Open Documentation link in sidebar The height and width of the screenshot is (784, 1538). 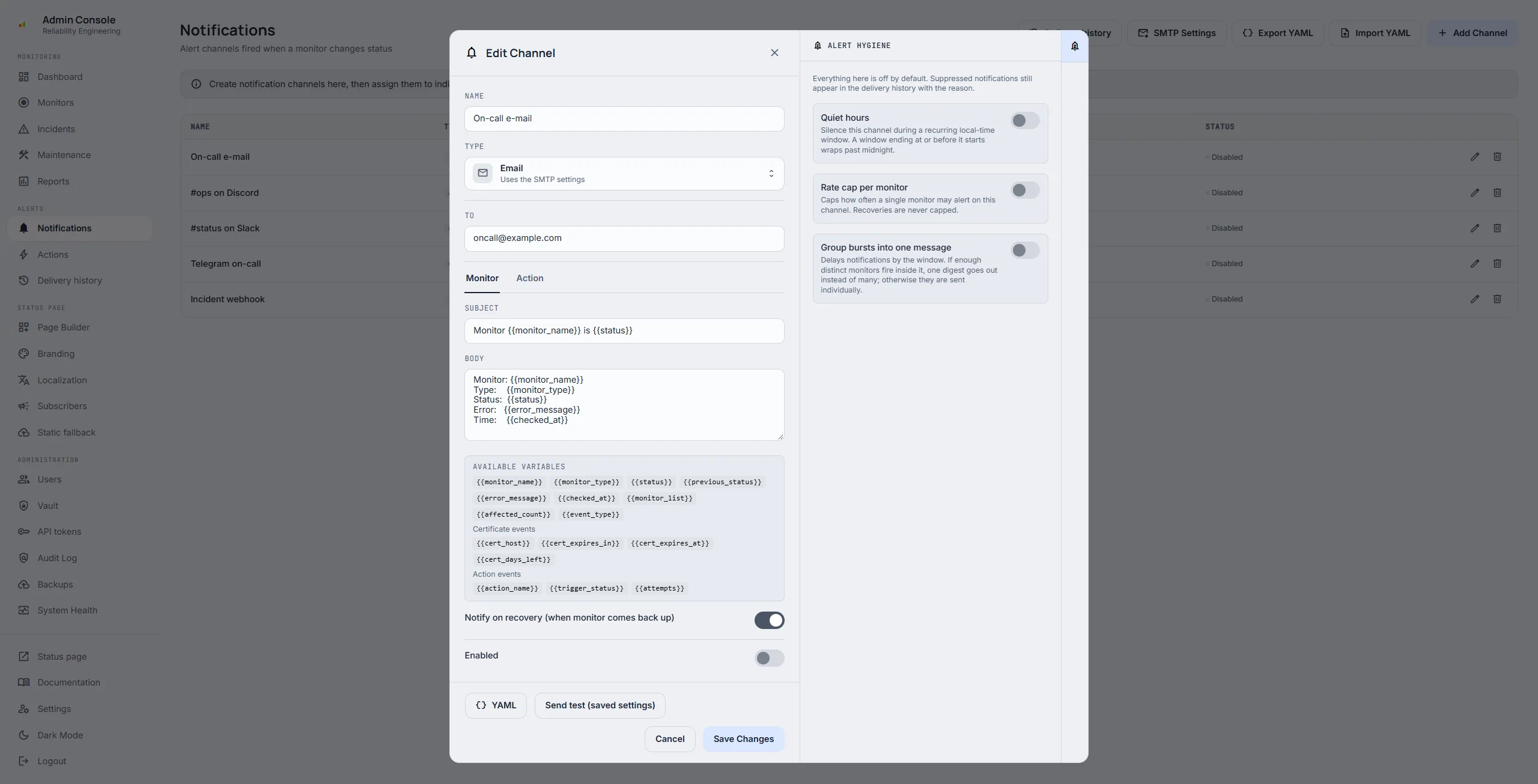click(79, 682)
